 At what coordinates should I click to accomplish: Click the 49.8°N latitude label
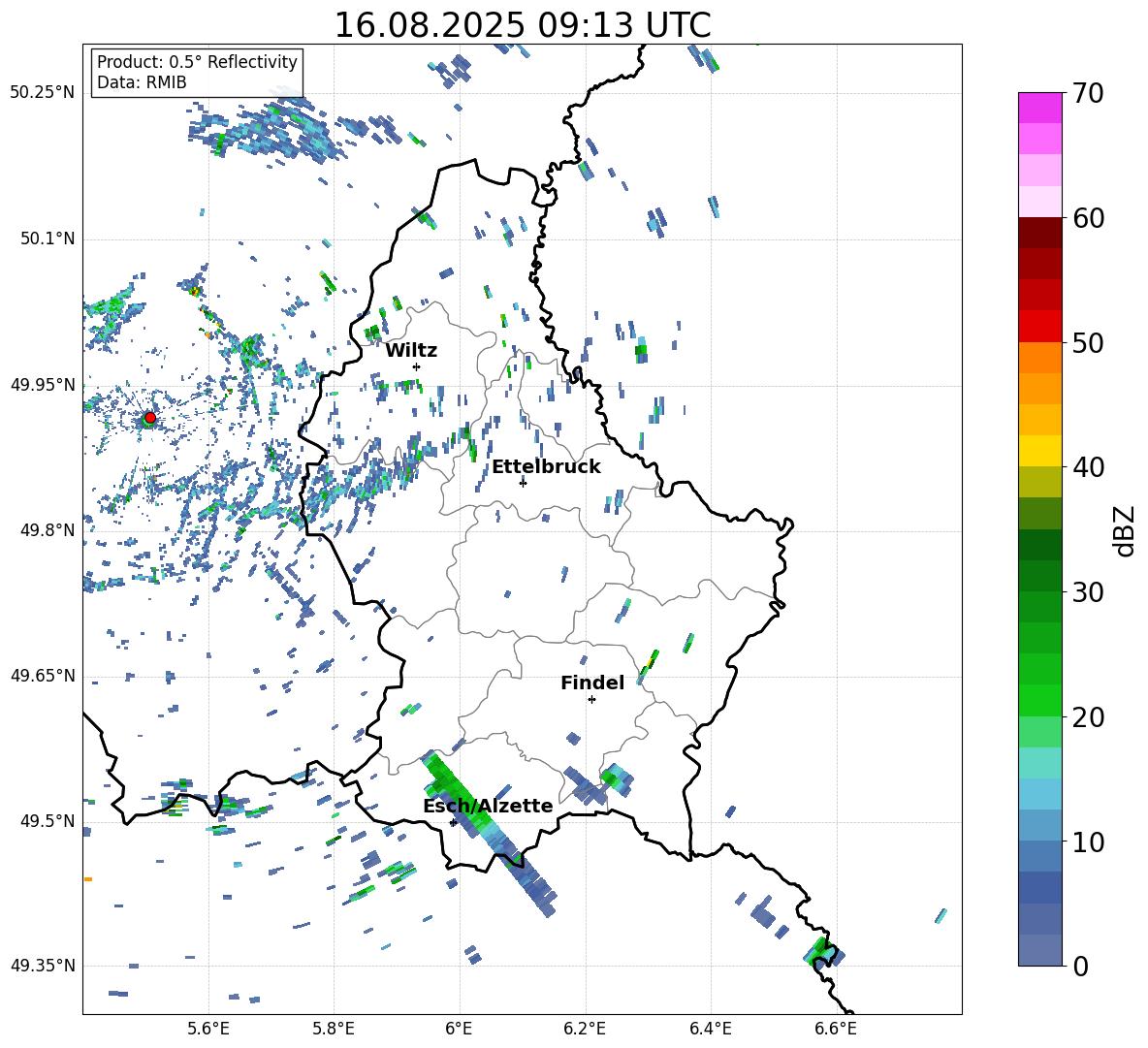click(48, 529)
